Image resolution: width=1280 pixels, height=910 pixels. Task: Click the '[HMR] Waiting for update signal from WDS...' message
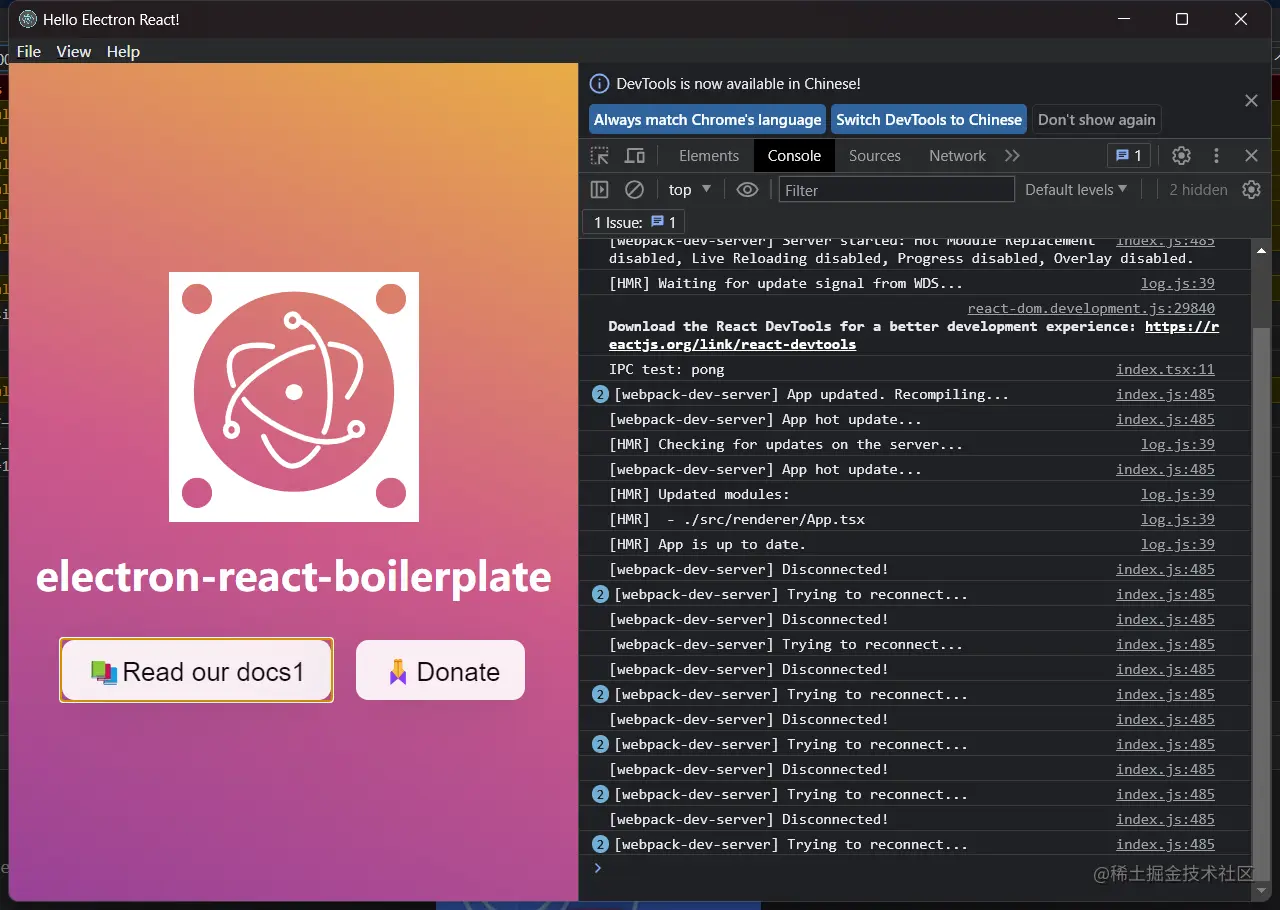(x=786, y=283)
